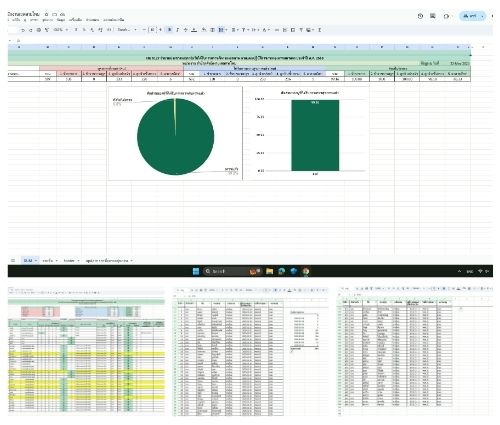Click the undo arrow in the toolbar

[23, 30]
